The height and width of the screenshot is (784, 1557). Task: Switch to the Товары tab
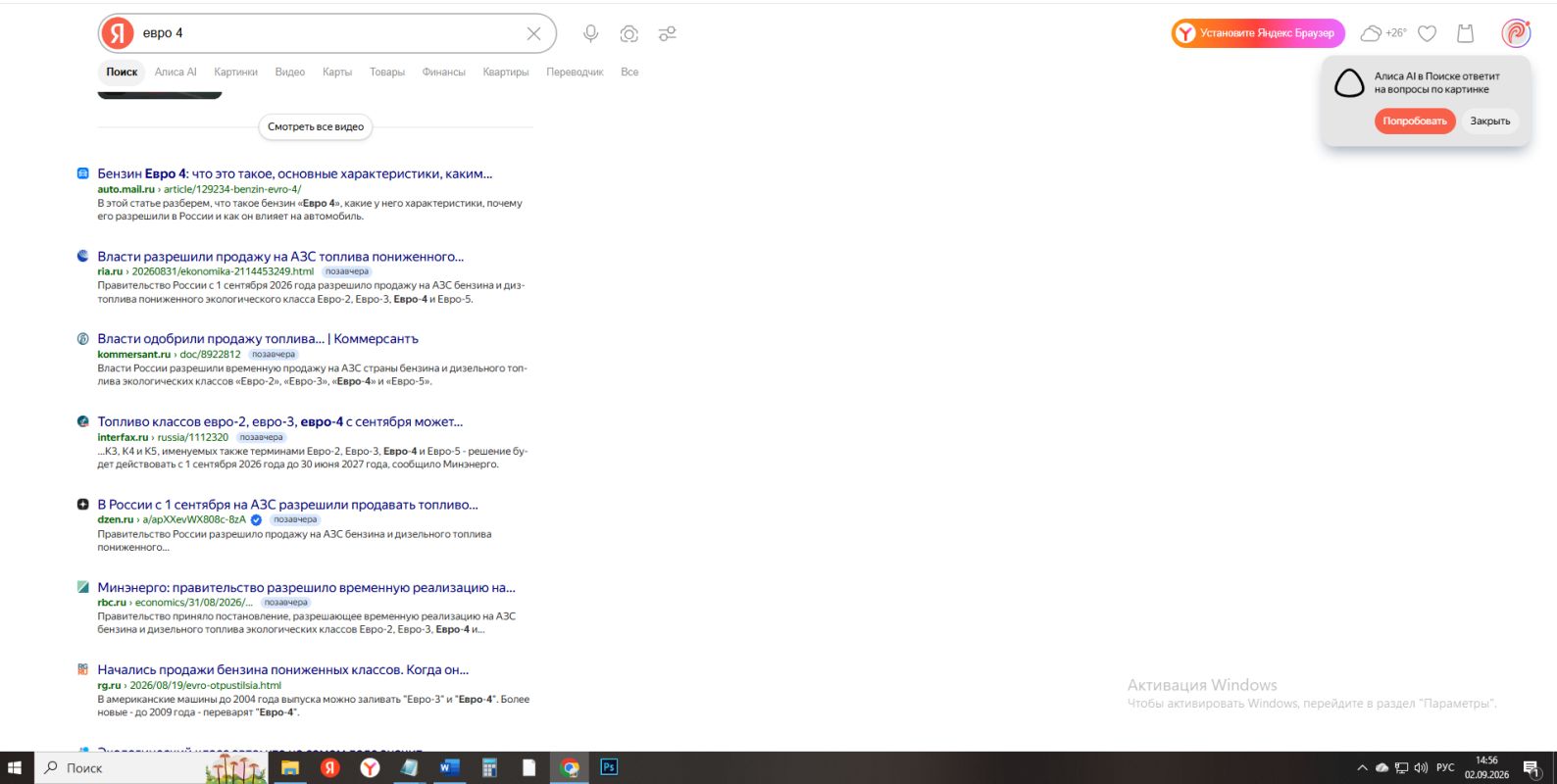coord(387,72)
